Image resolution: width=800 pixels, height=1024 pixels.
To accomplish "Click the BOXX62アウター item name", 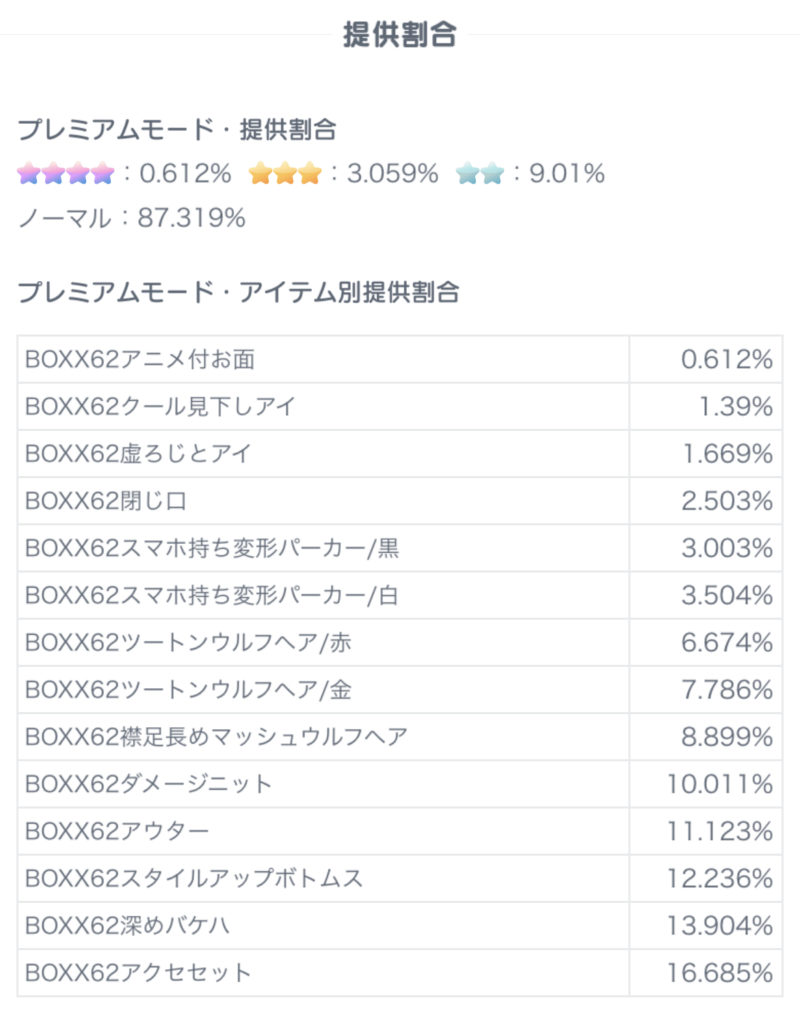I will tap(117, 831).
